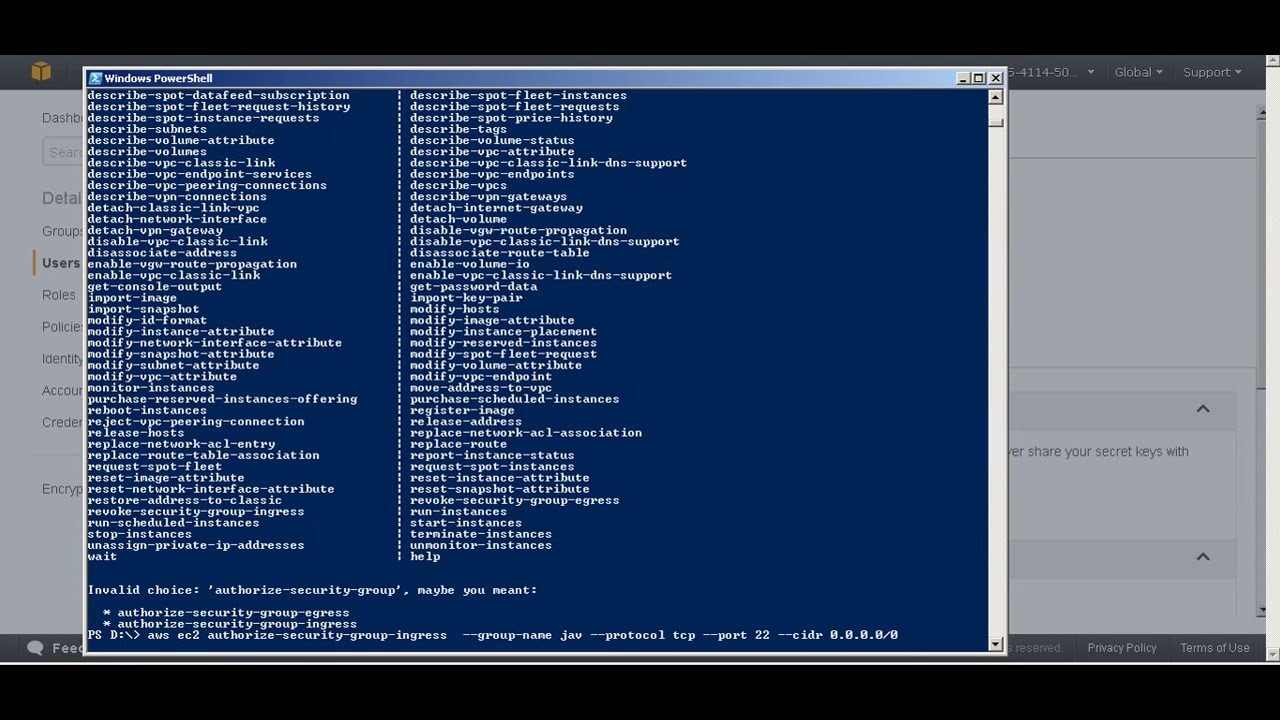Click the 'terminate-instances' command text
Screen dimensions: 1280x720
[481, 534]
